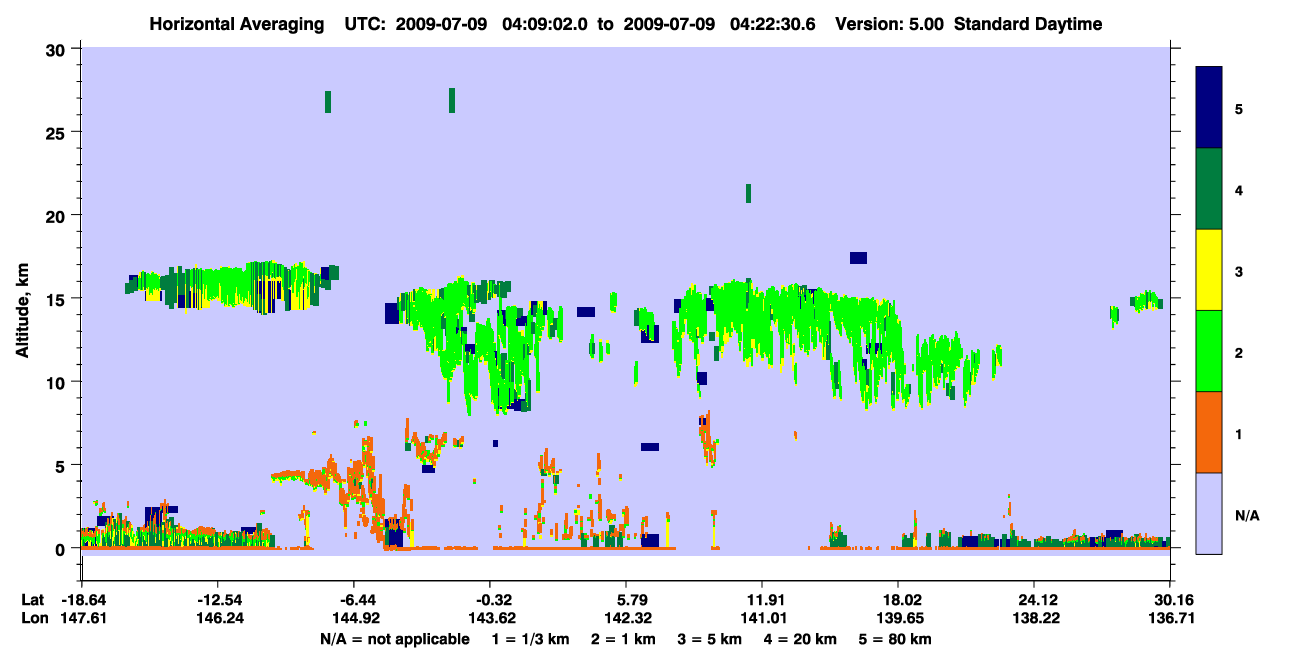Click the '3 = 5 km' legend text
The height and width of the screenshot is (667, 1300).
pos(710,639)
